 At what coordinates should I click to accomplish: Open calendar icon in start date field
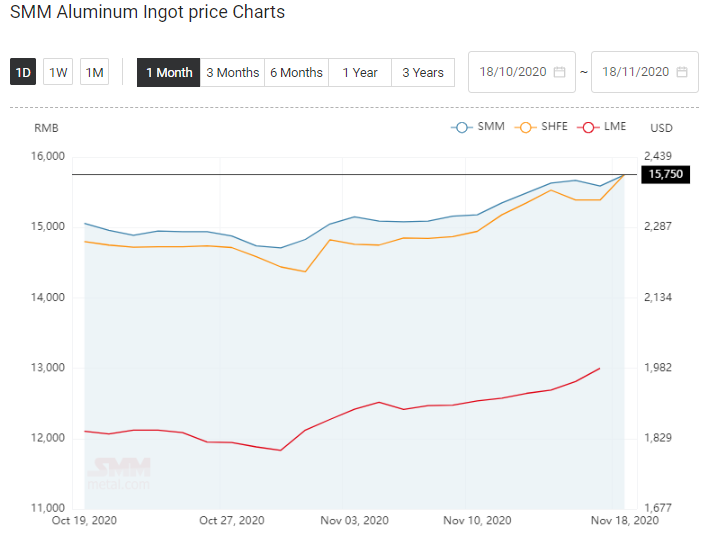point(559,72)
